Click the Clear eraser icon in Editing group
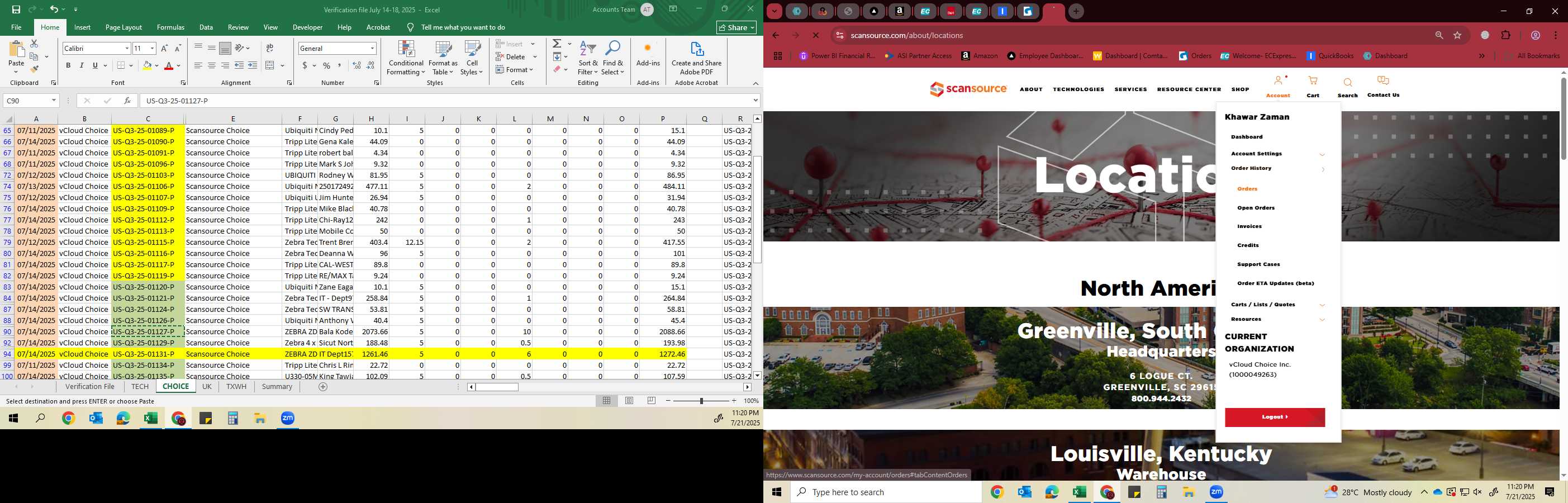1568x503 pixels. click(x=557, y=69)
